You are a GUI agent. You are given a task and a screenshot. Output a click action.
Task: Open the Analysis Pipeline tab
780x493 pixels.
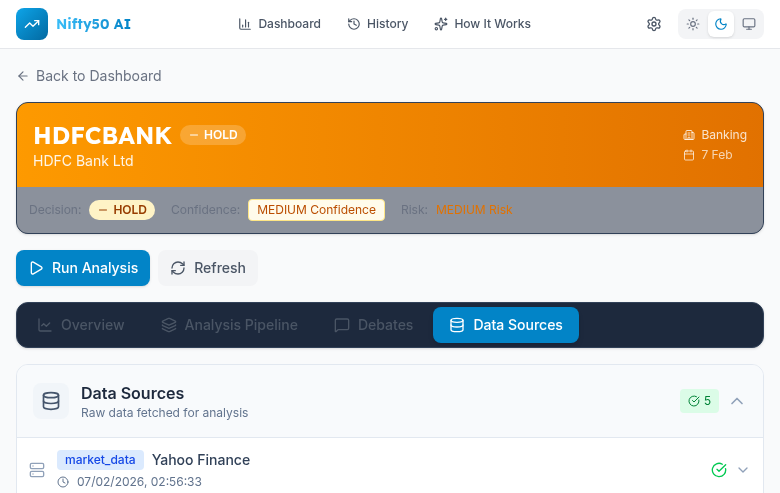(229, 325)
